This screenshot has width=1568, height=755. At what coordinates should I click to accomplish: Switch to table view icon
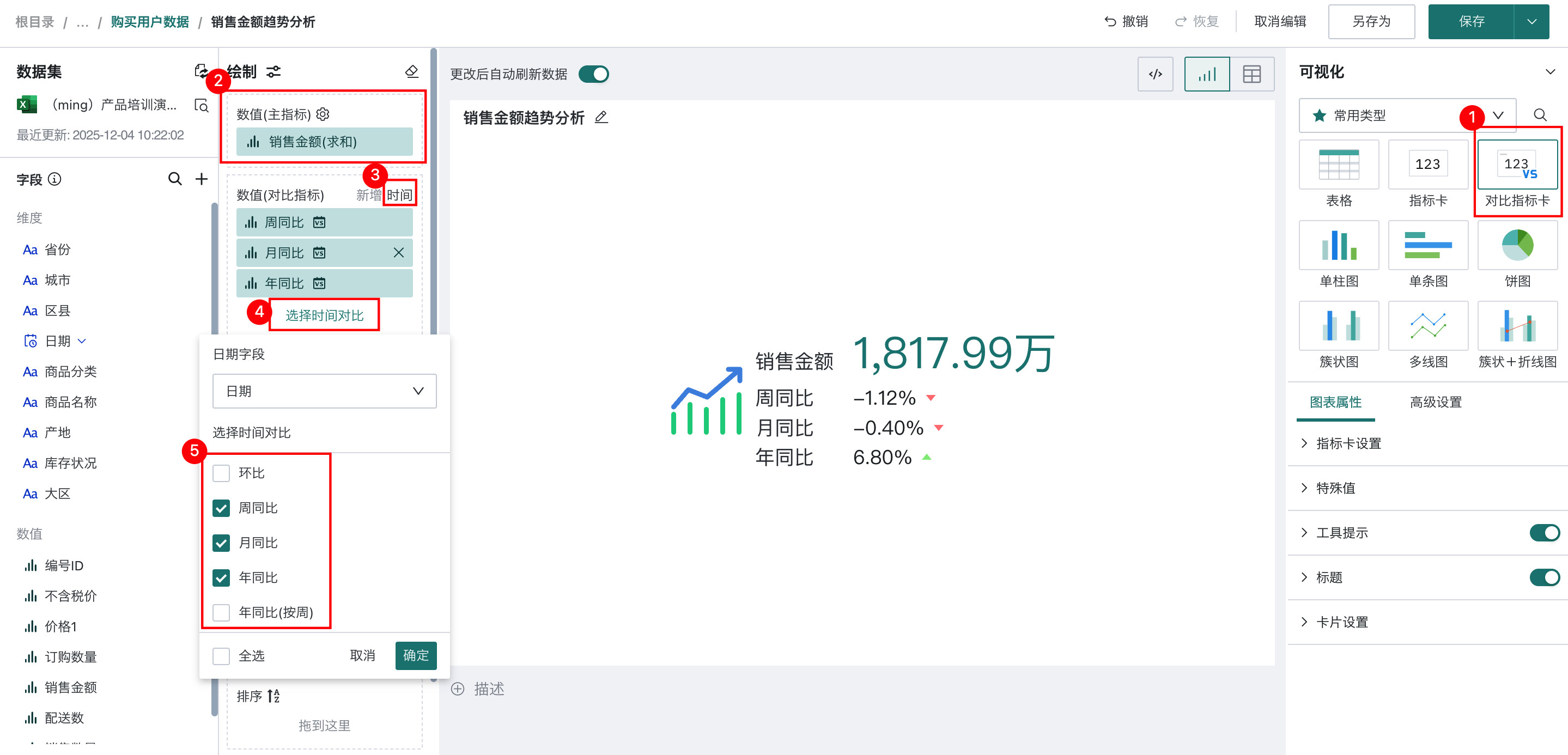[1251, 74]
